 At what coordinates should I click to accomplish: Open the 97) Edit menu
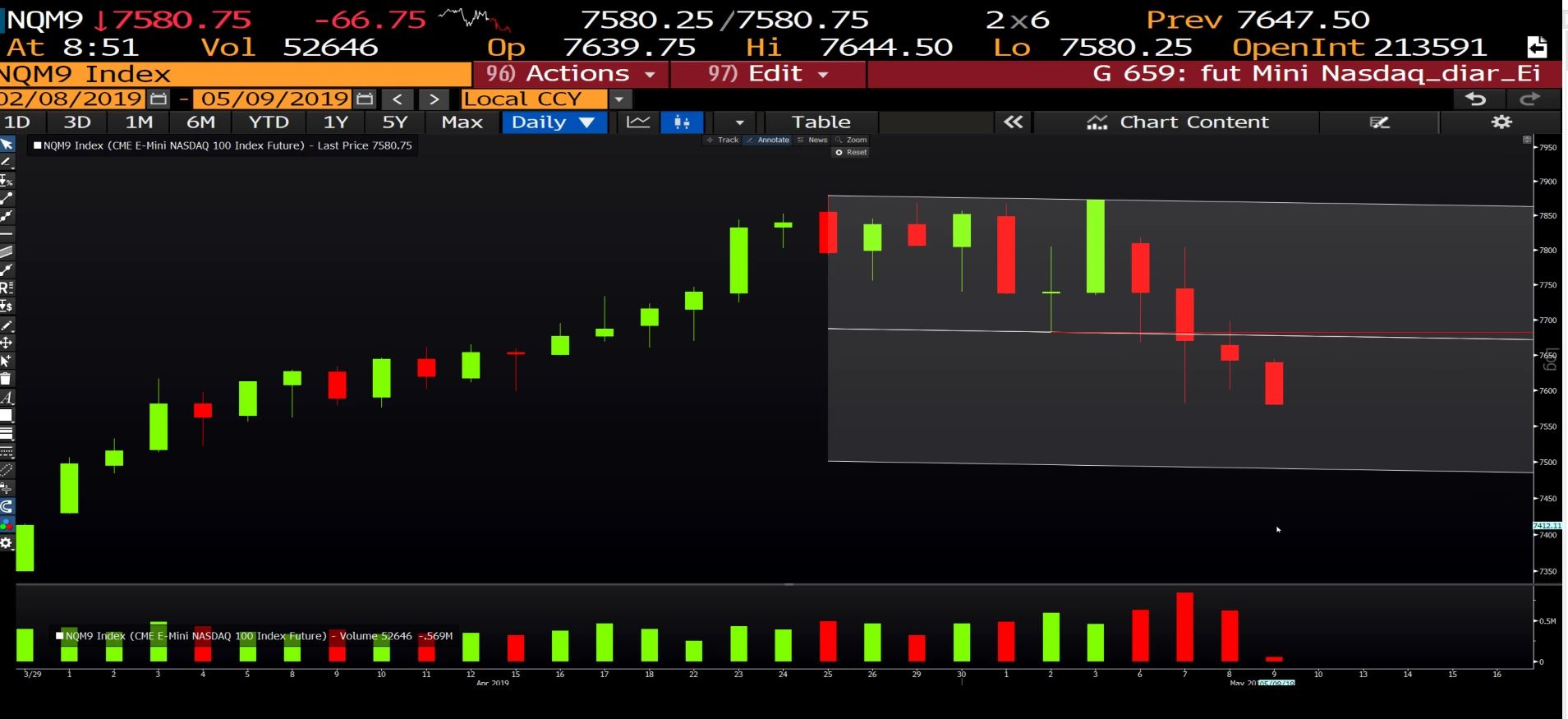[768, 74]
